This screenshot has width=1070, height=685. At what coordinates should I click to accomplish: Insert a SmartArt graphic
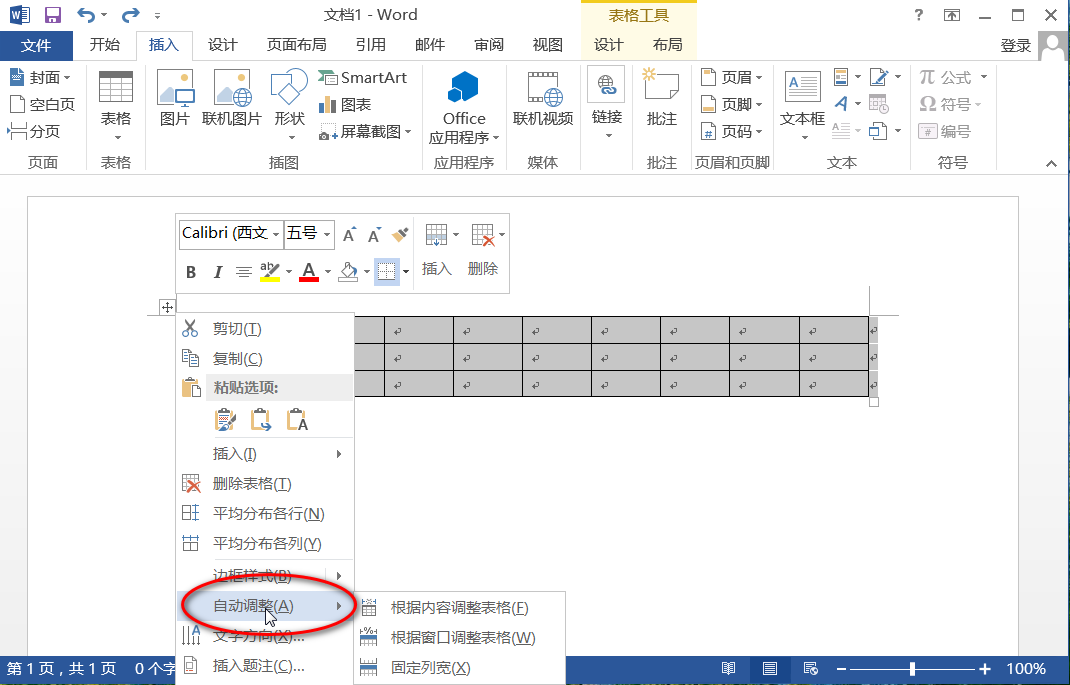362,77
